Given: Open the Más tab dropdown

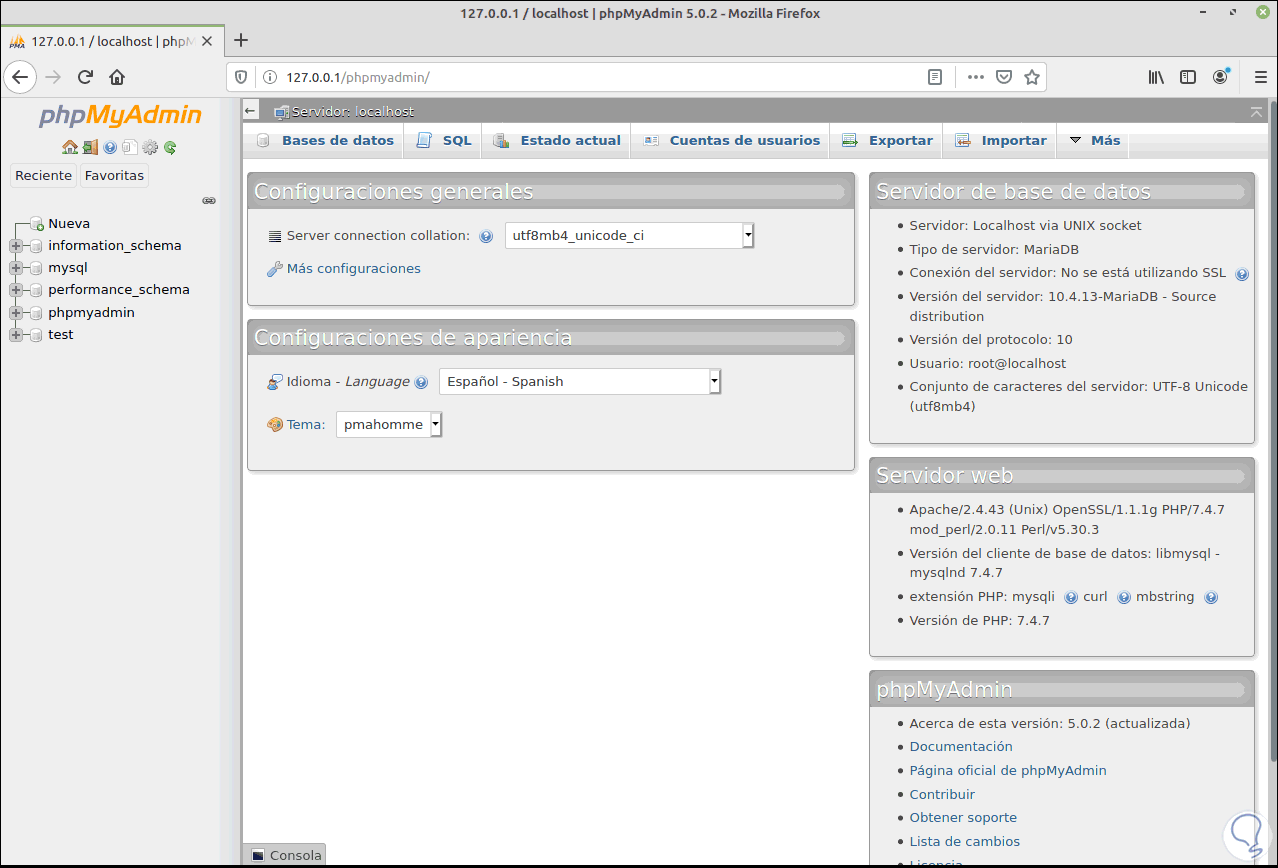Looking at the screenshot, I should [x=1095, y=141].
